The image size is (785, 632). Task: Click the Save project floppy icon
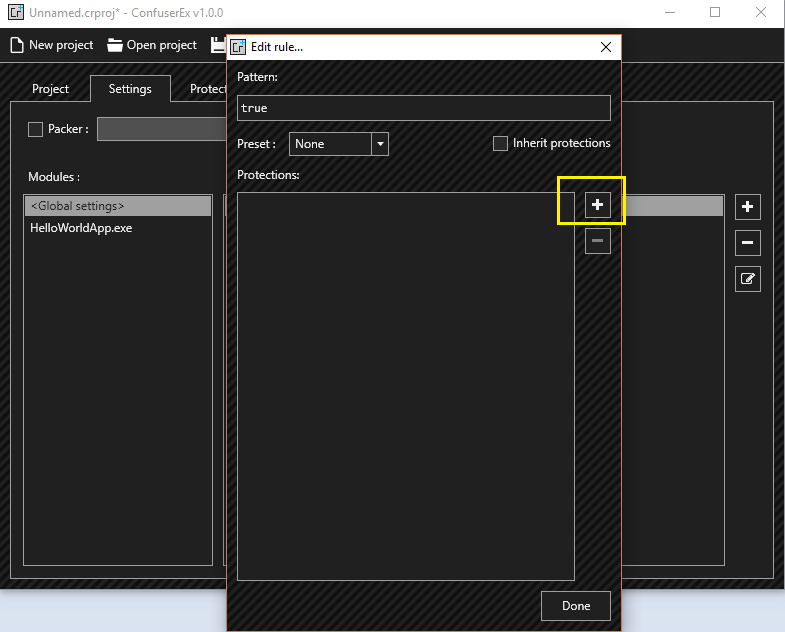(218, 45)
